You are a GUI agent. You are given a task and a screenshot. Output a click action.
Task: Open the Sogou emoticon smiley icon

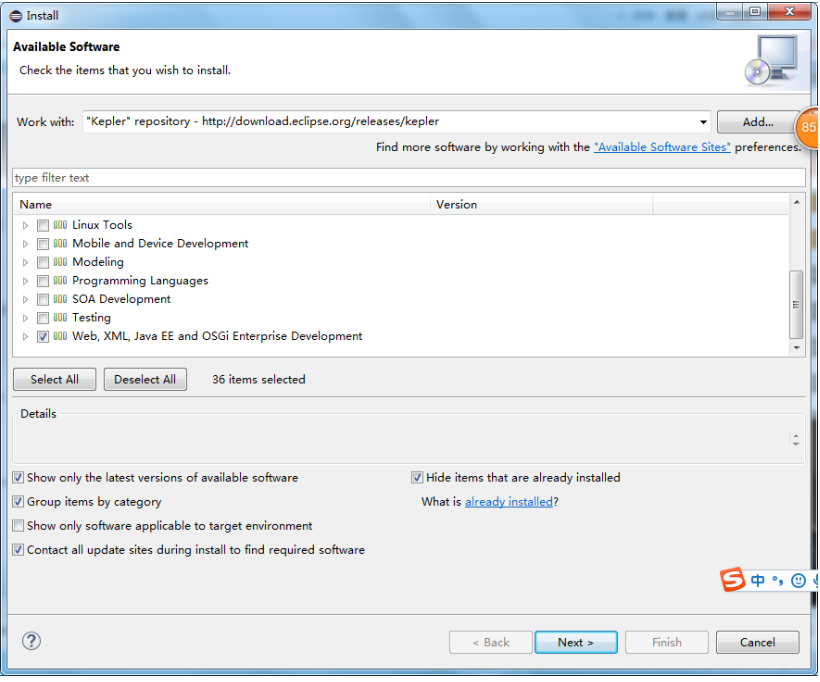pyautogui.click(x=798, y=581)
